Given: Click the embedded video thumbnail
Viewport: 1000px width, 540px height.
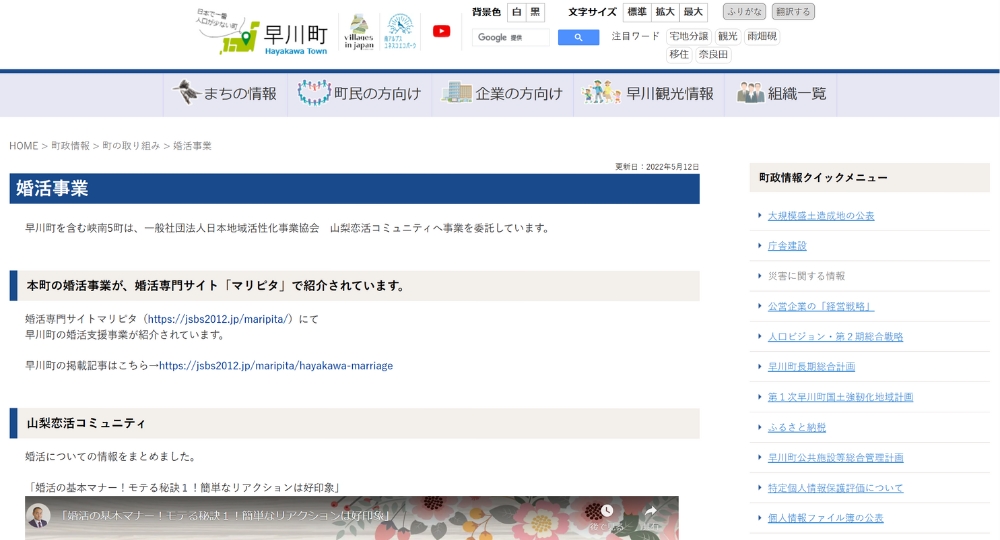Looking at the screenshot, I should point(351,518).
